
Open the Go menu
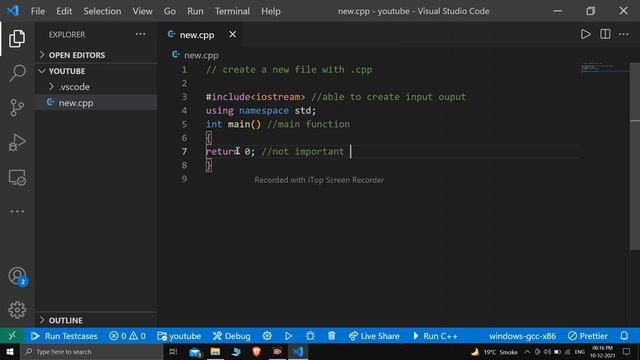[x=170, y=11]
